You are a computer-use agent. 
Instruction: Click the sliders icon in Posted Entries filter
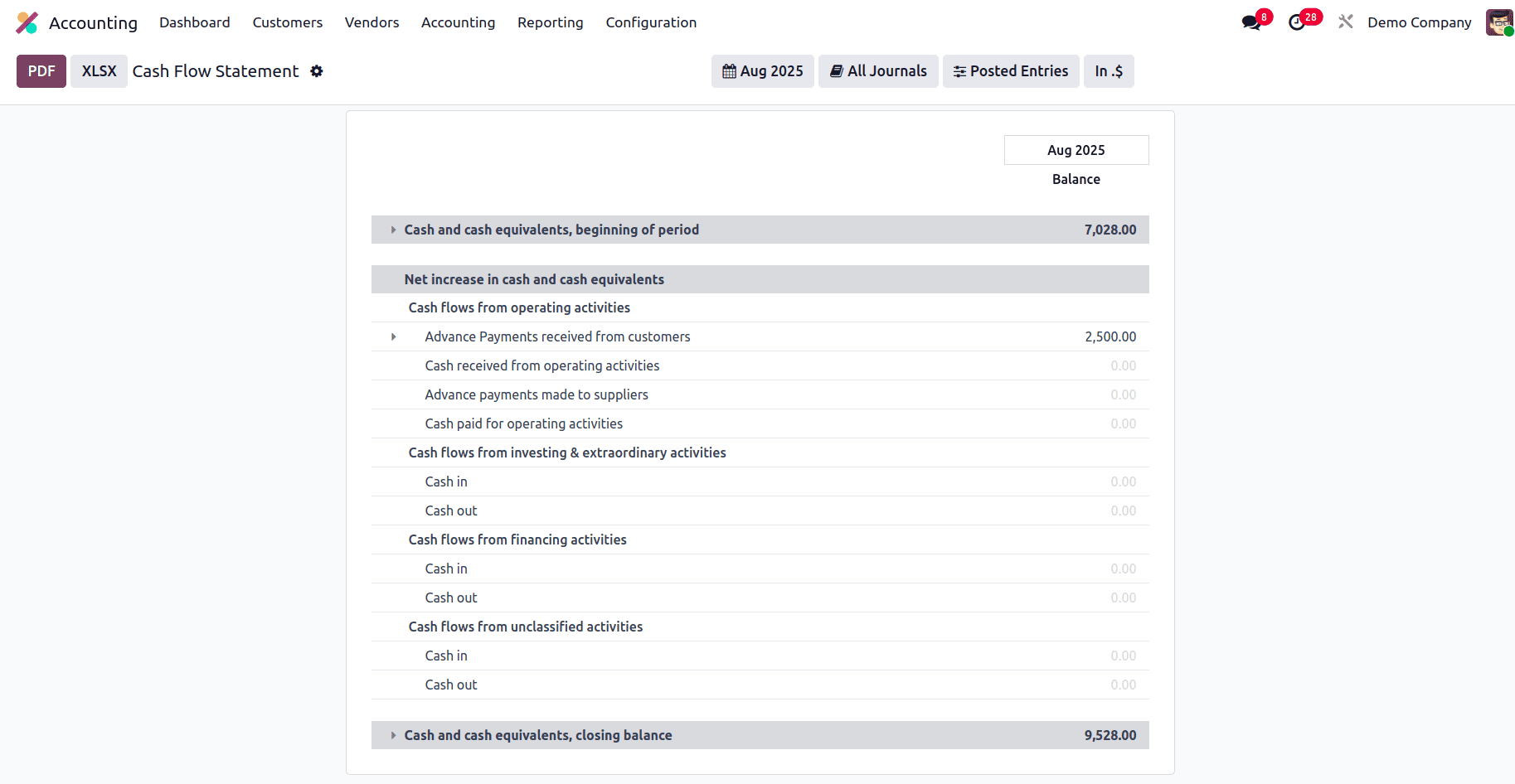959,71
